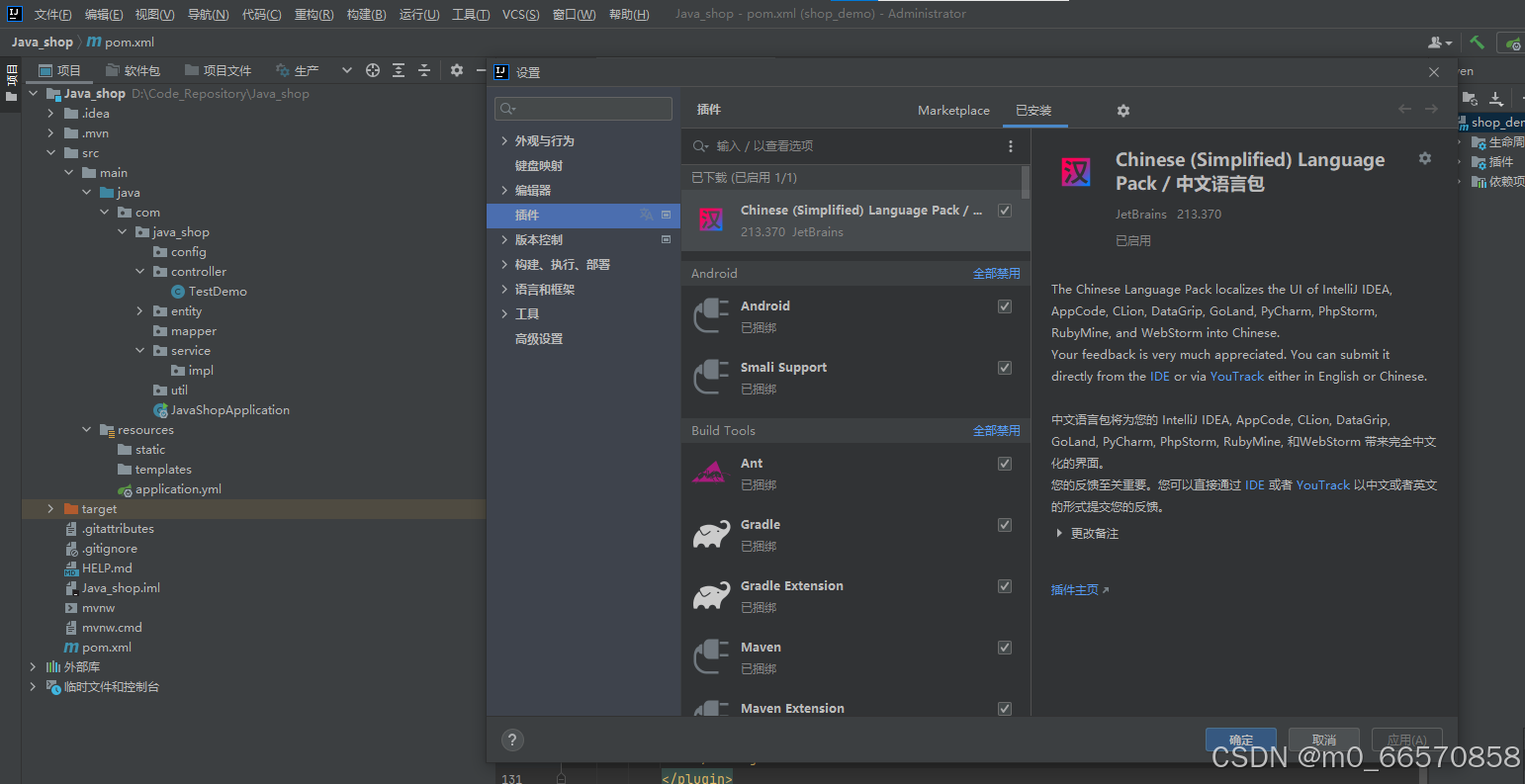Click the YouTrack link in the English description
The height and width of the screenshot is (784, 1525).
1237,377
